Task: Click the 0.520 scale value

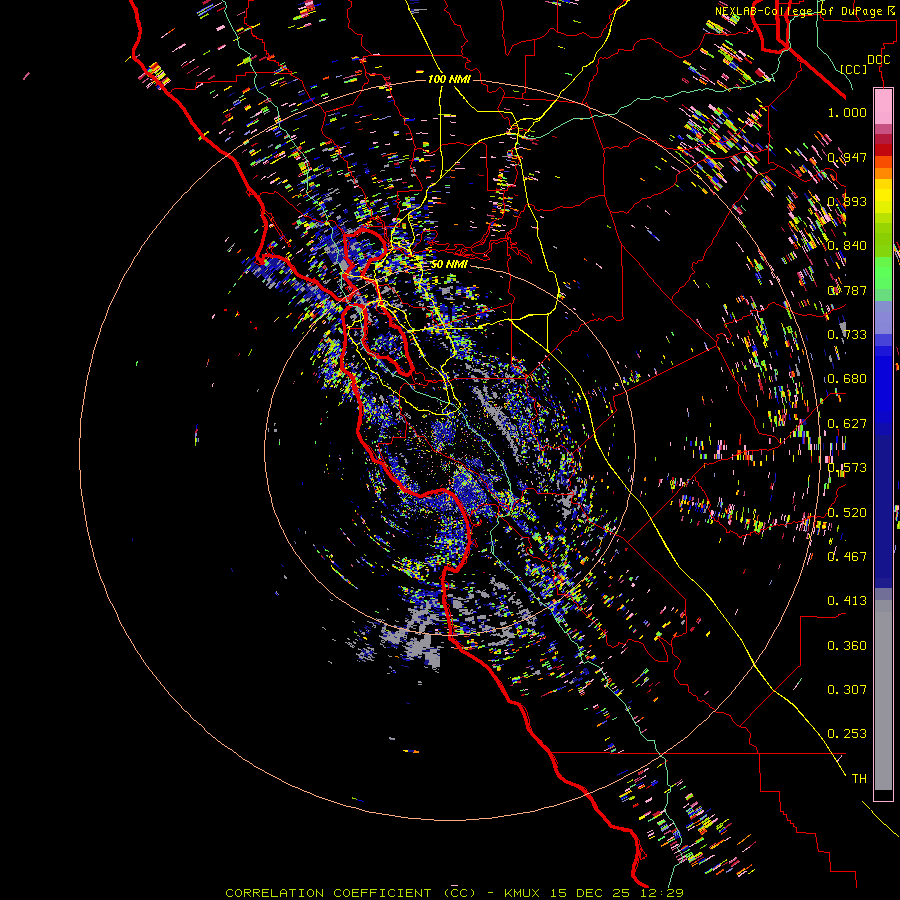Action: (x=847, y=512)
